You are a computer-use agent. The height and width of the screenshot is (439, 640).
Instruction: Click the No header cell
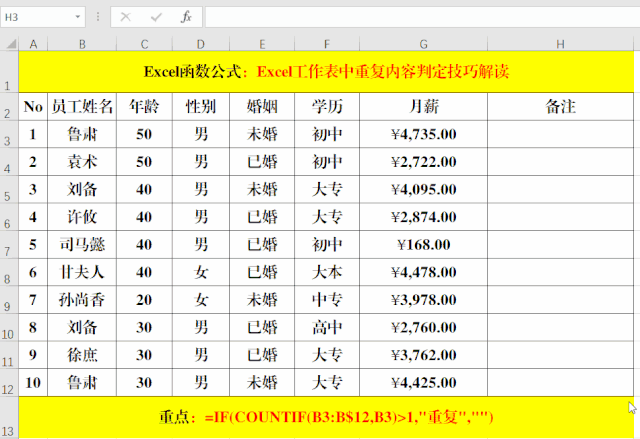pyautogui.click(x=33, y=106)
